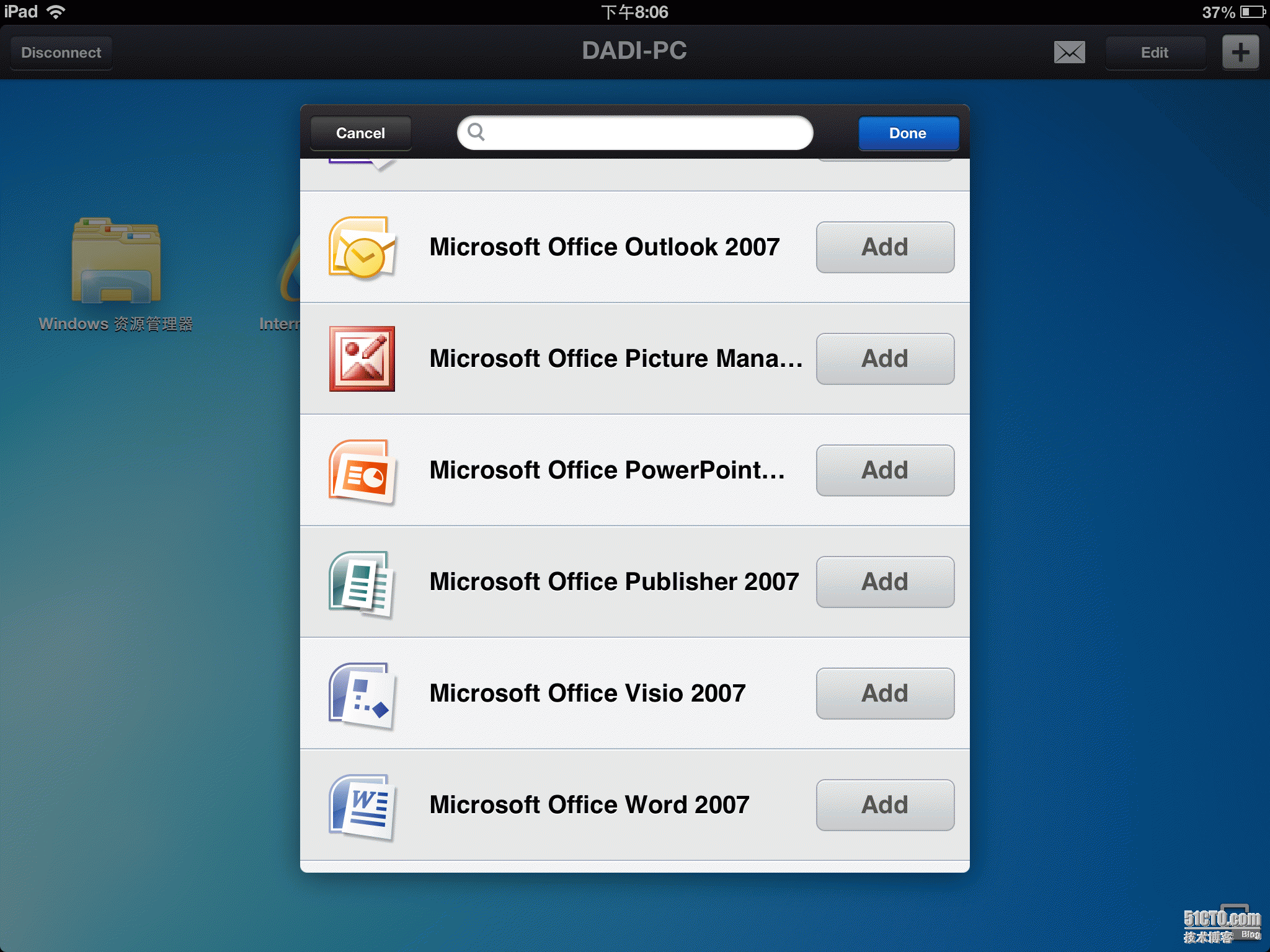Add Microsoft Office PowerPoint
Image resolution: width=1270 pixels, height=952 pixels.
point(884,470)
